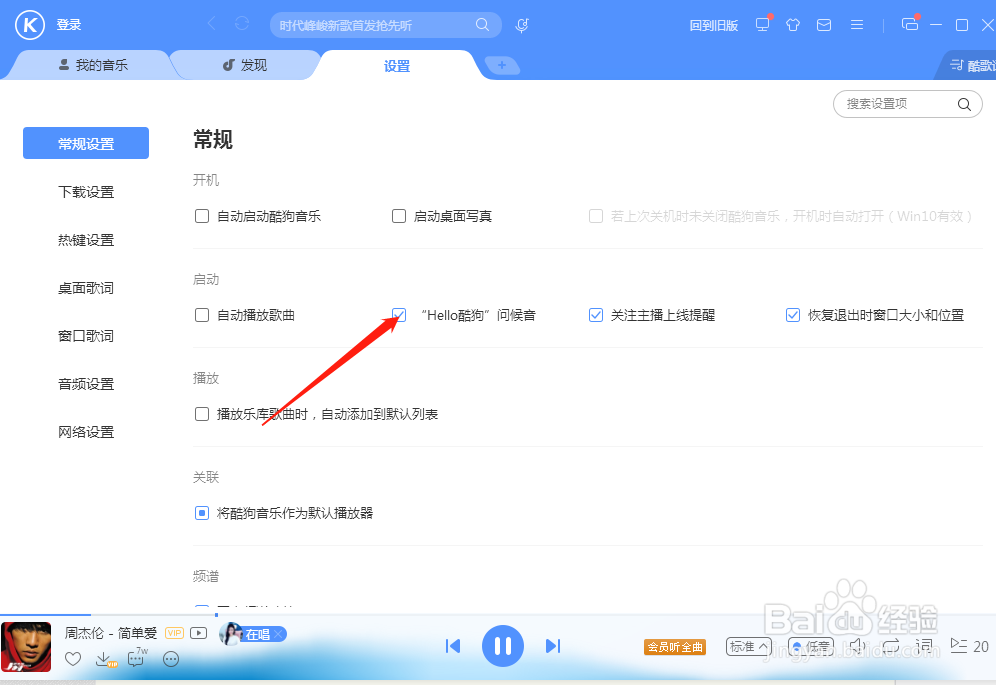Open the play queue list icon
Viewport: 996px width, 685px height.
pyautogui.click(x=959, y=646)
